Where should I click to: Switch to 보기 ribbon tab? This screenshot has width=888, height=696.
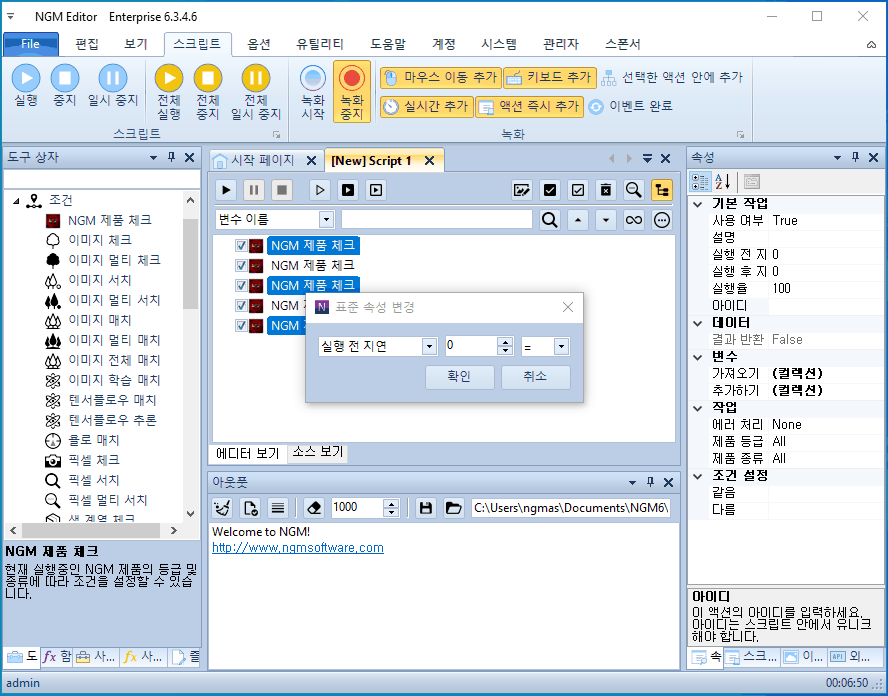pos(136,44)
